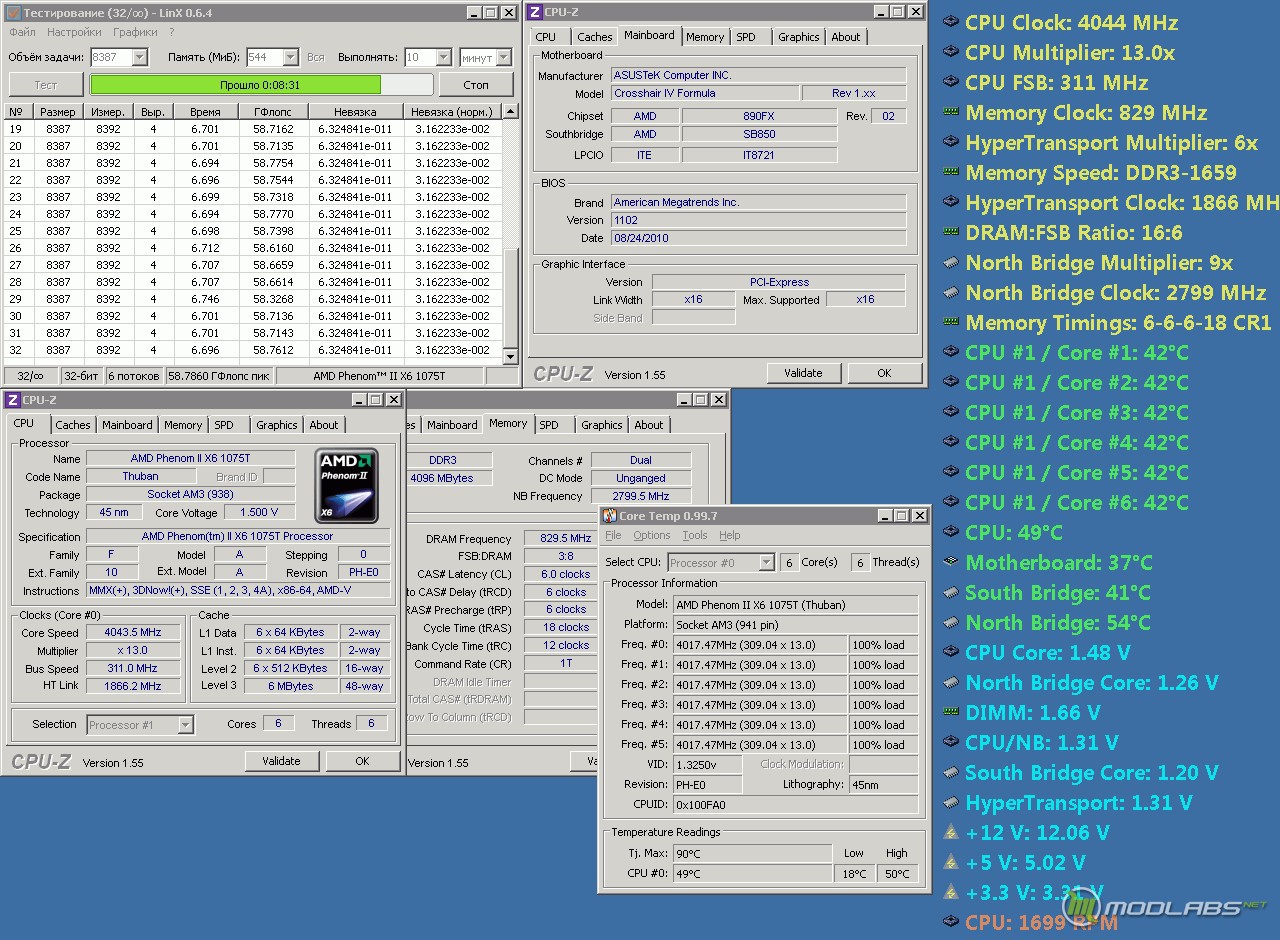Switch to SPD tab in Mainboard CPU-Z window
Screen dimensions: 1280x940
[x=746, y=37]
